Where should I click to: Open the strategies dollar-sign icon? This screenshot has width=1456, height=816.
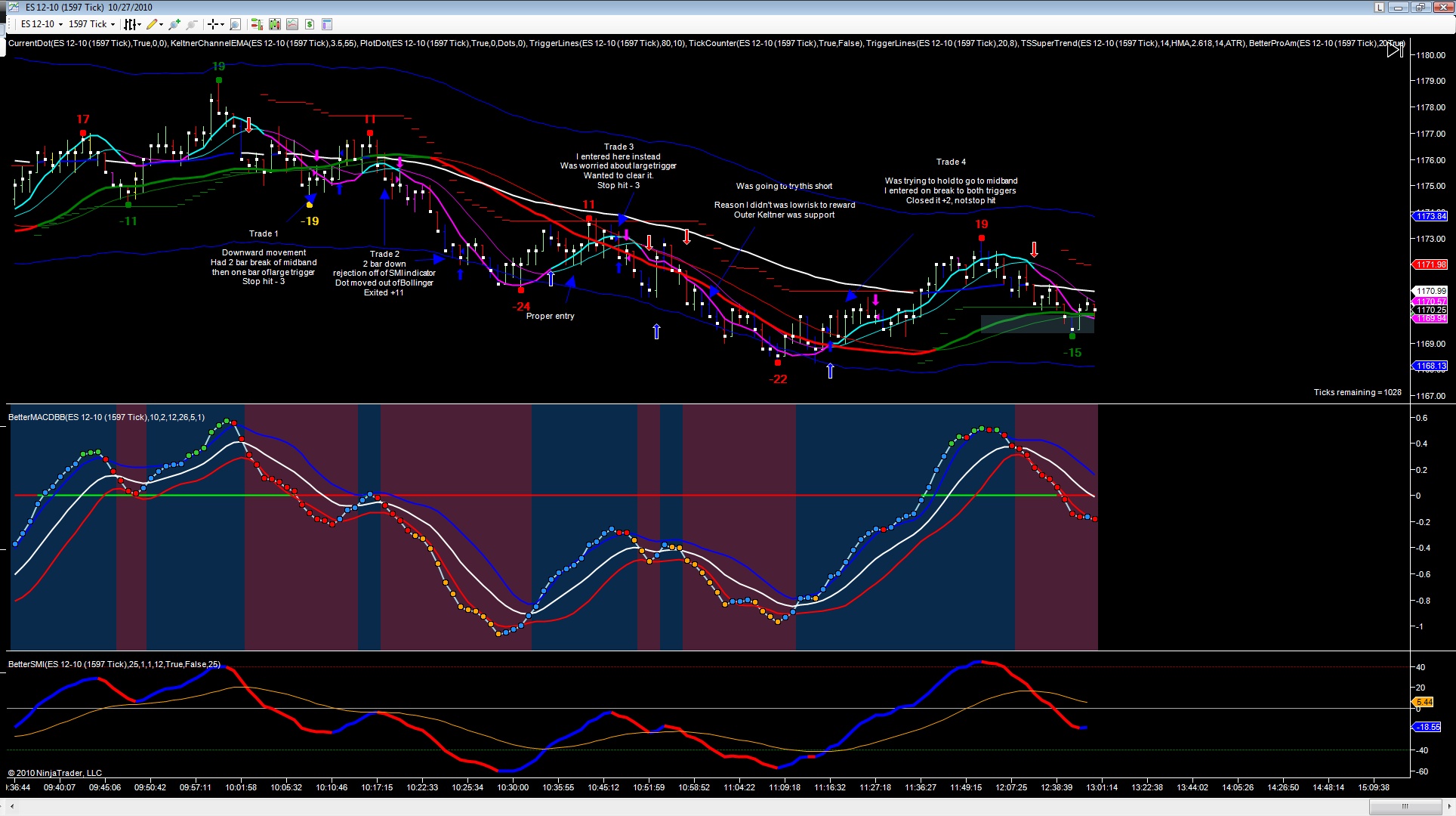(x=310, y=24)
